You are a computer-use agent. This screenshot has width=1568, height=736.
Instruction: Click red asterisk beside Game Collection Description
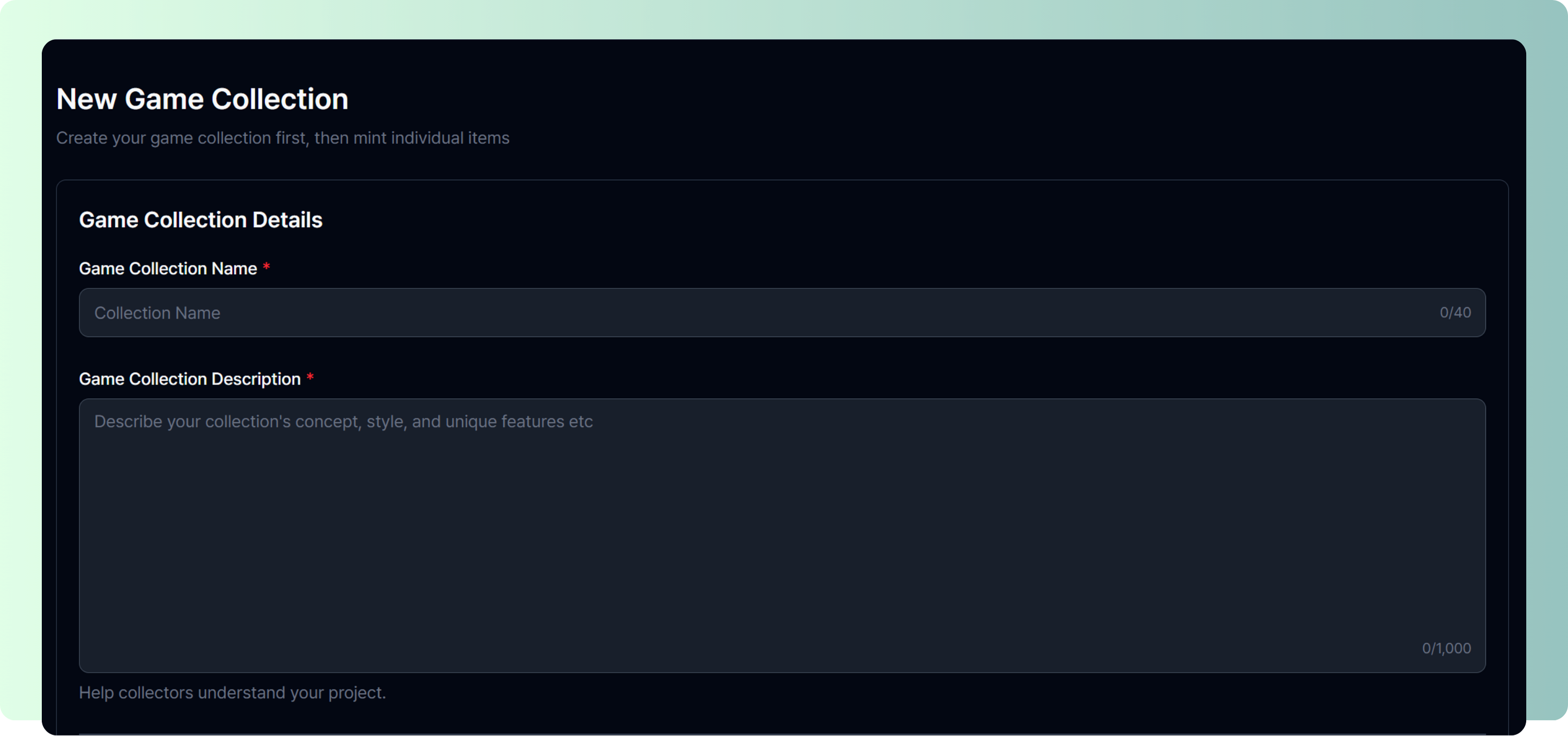310,378
